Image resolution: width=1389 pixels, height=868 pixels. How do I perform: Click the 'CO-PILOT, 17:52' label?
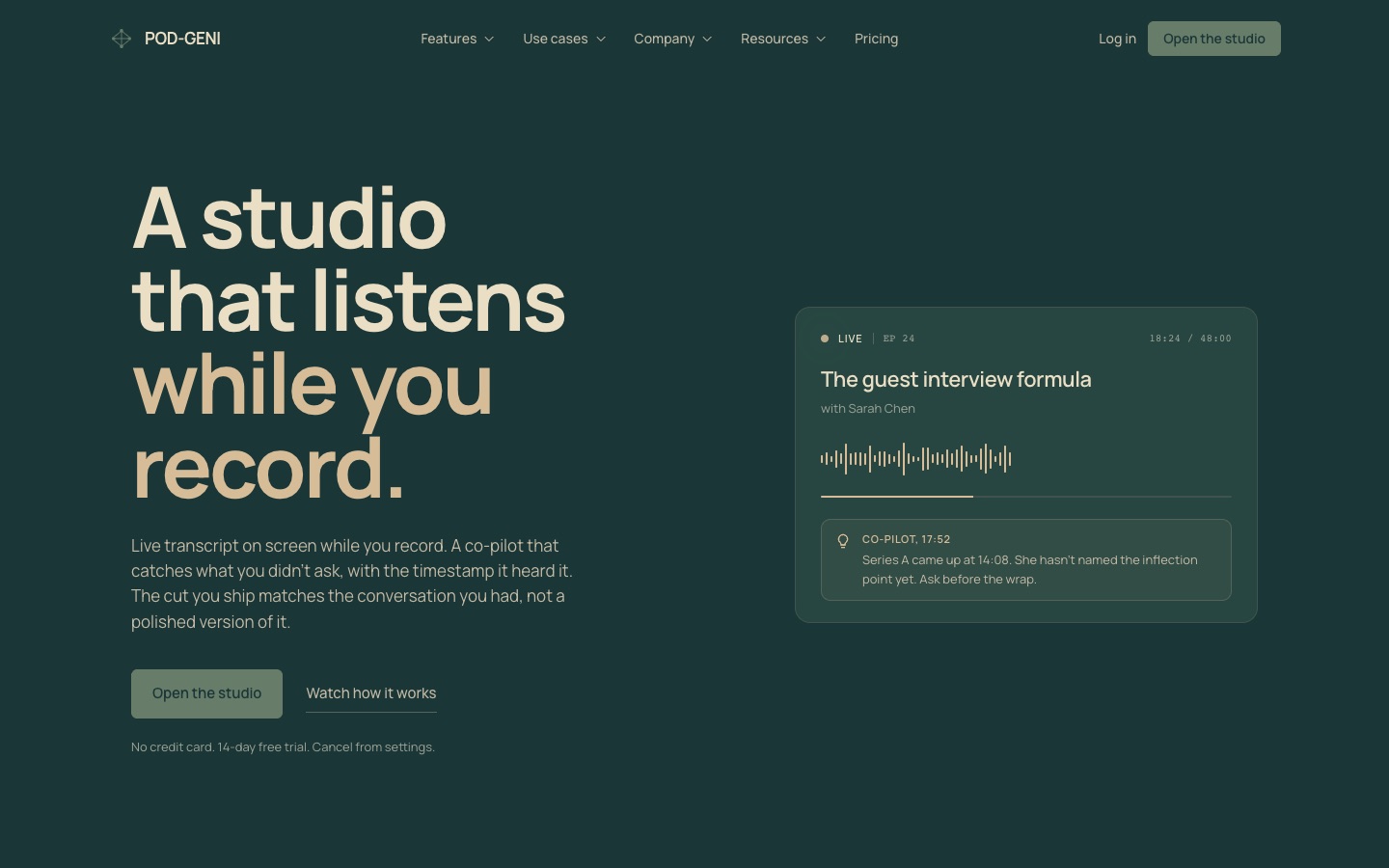[x=906, y=539]
